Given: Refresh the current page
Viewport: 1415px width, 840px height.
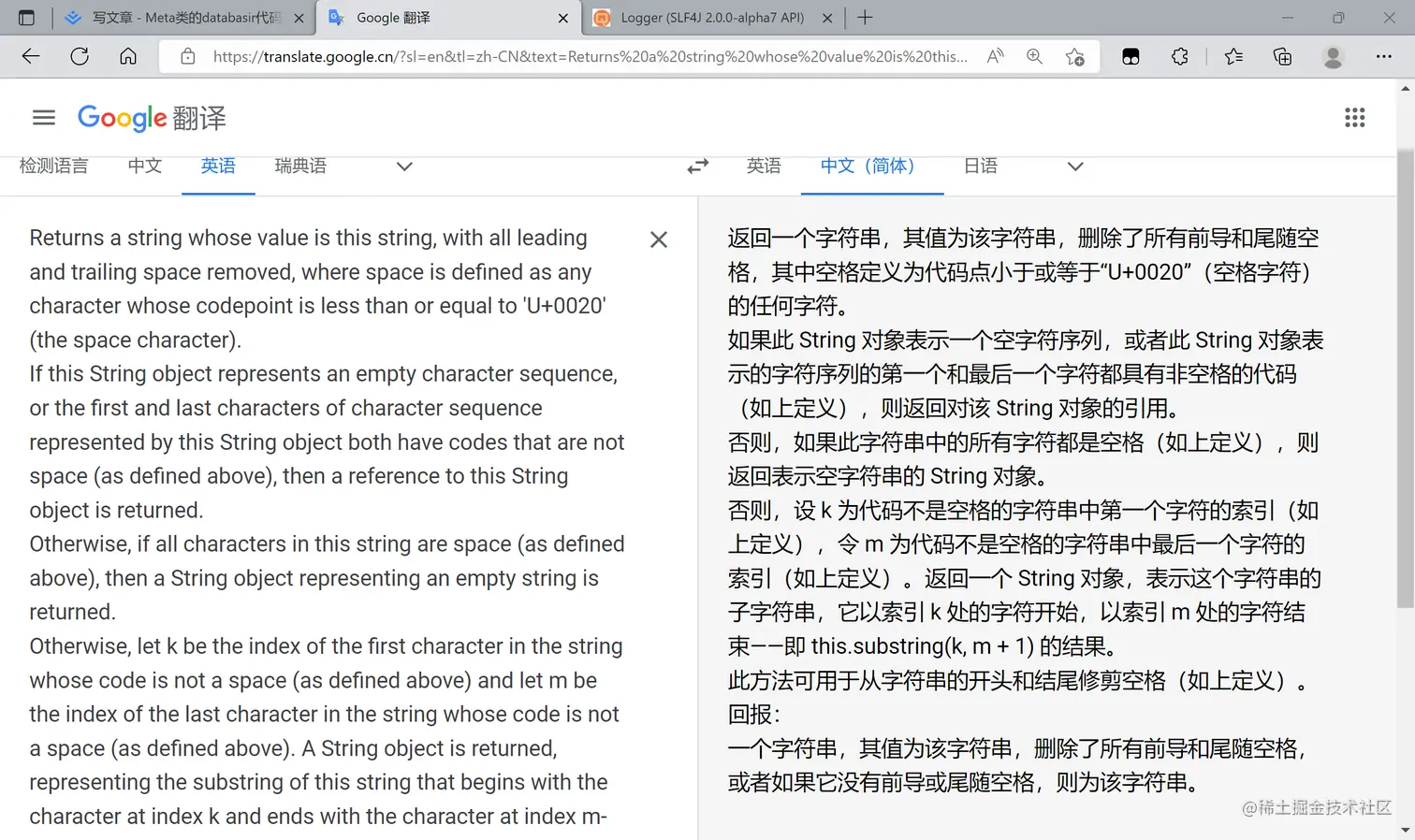Looking at the screenshot, I should [80, 56].
